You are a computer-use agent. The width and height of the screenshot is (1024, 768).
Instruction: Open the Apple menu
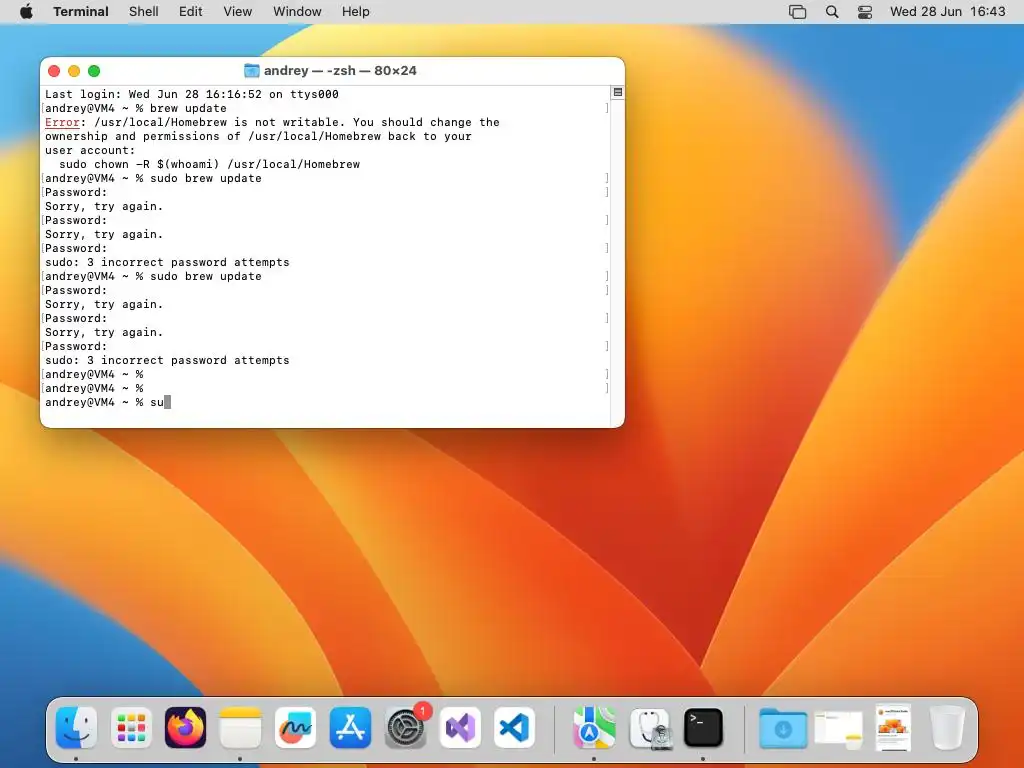(26, 12)
